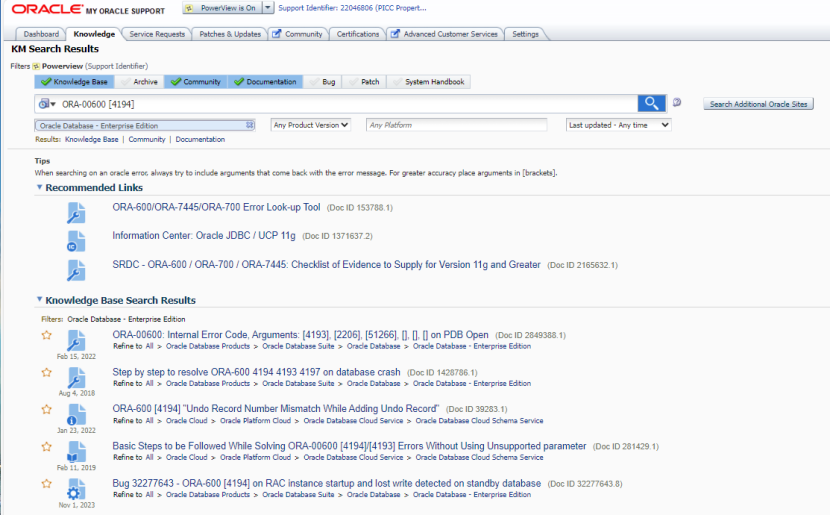Favorite the Basic Steps to be Followed result
Image resolution: width=831 pixels, height=515 pixels.
point(47,447)
